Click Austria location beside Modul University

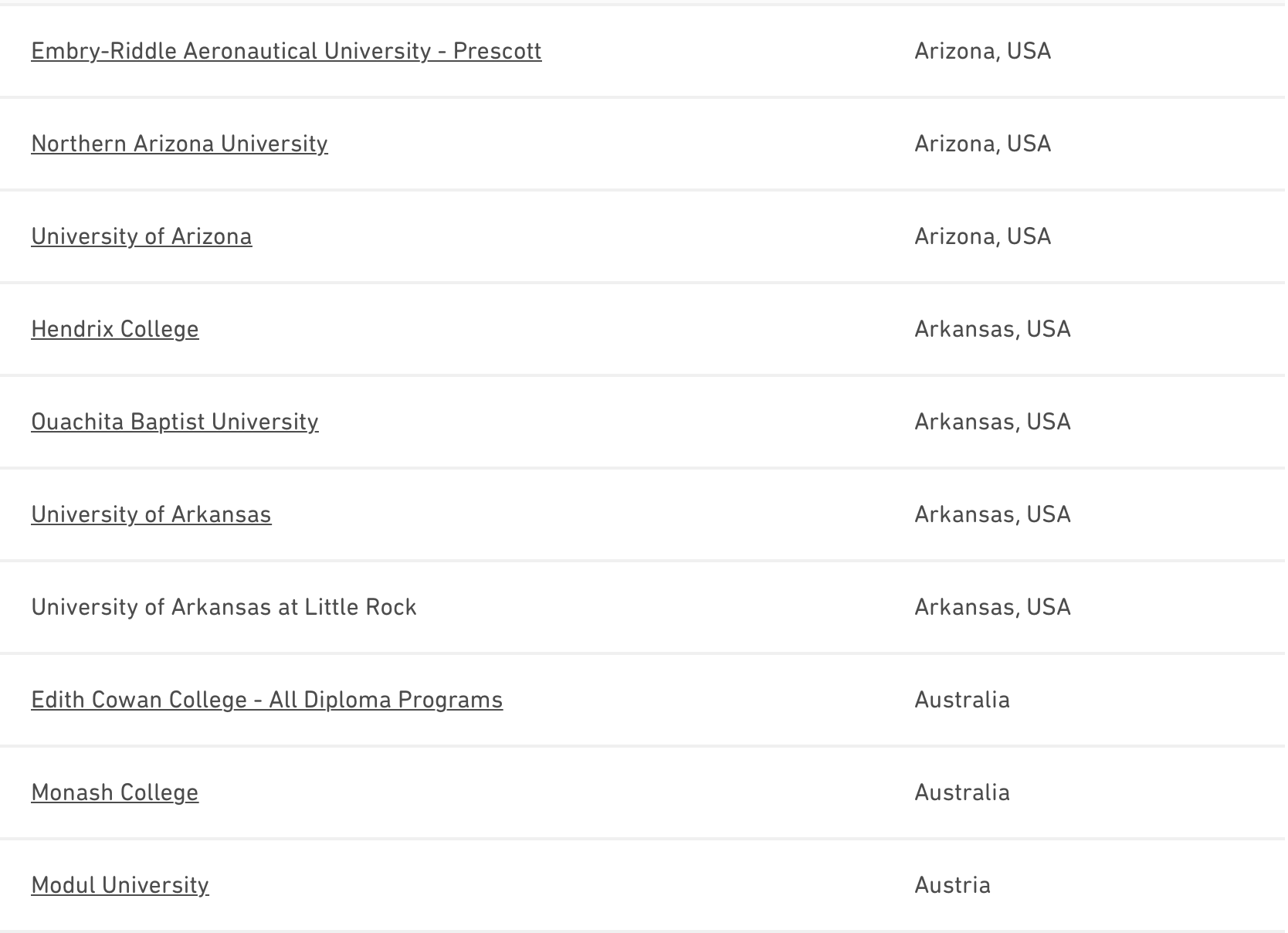[952, 885]
